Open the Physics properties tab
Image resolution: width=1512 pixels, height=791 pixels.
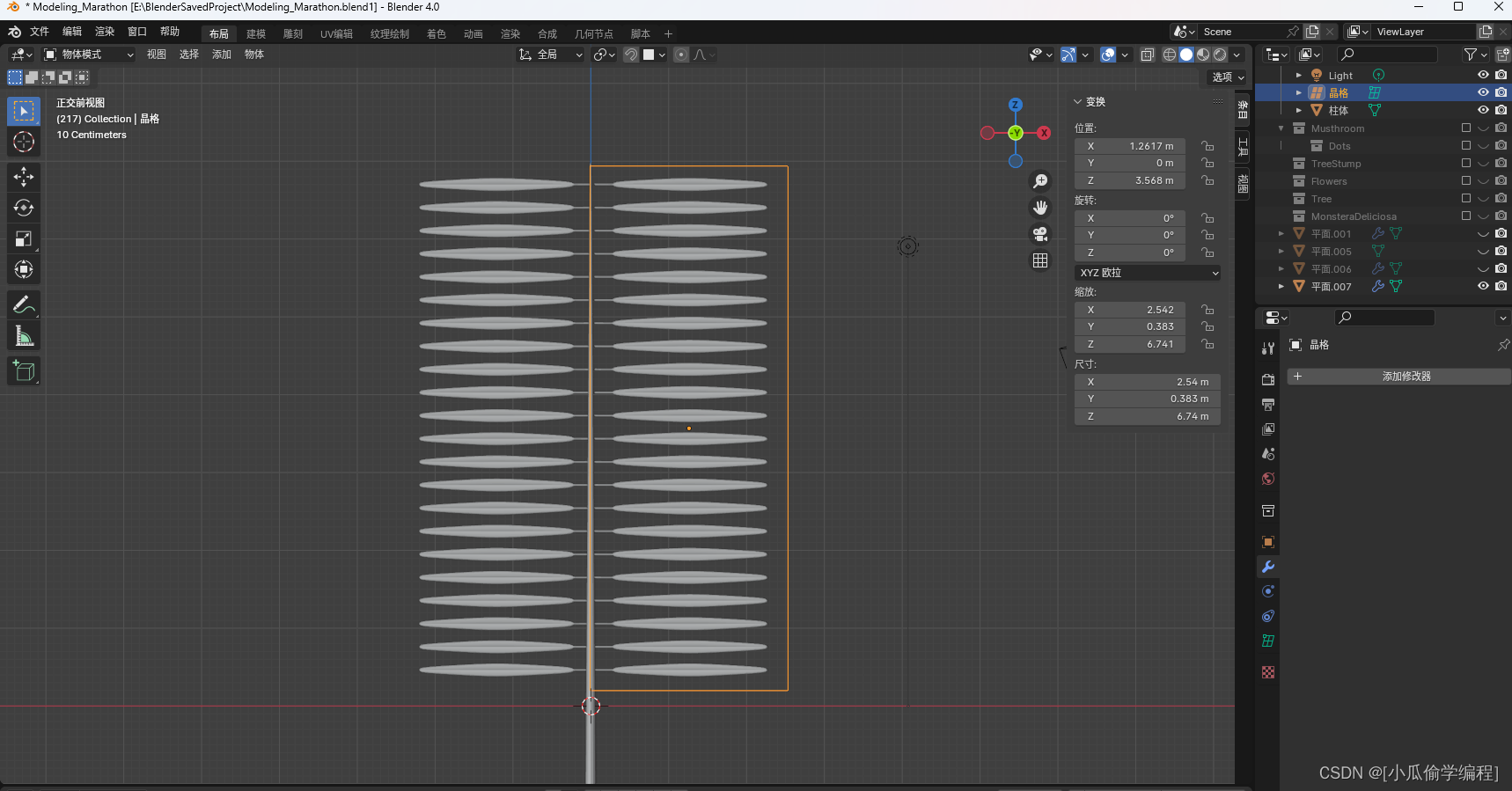(1268, 591)
